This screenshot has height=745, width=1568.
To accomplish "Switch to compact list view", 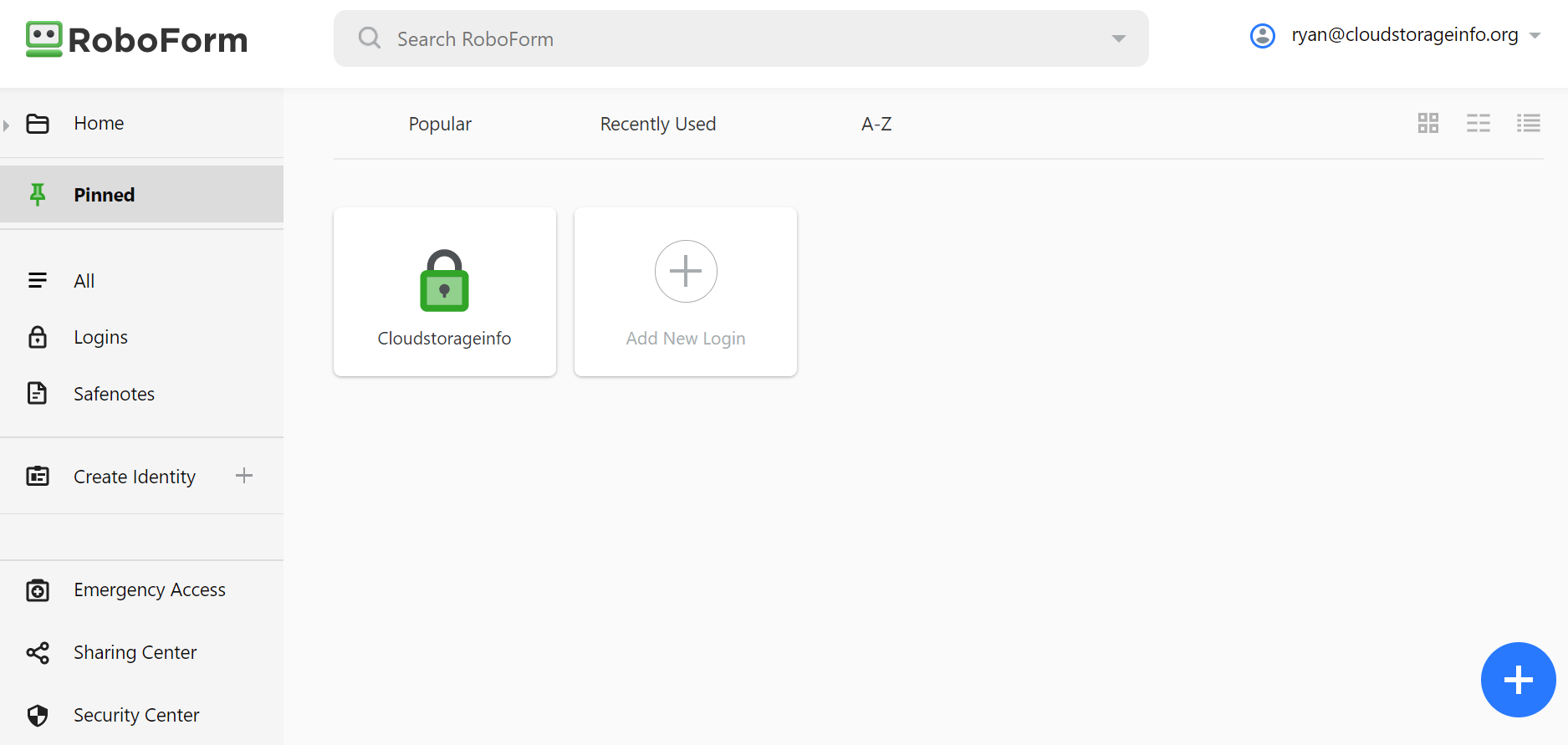I will tap(1478, 123).
